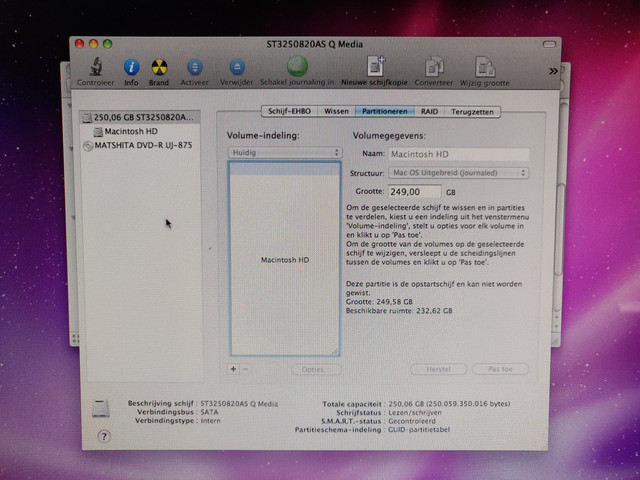Click 'ST3250820AS Q Media' description value

point(239,404)
